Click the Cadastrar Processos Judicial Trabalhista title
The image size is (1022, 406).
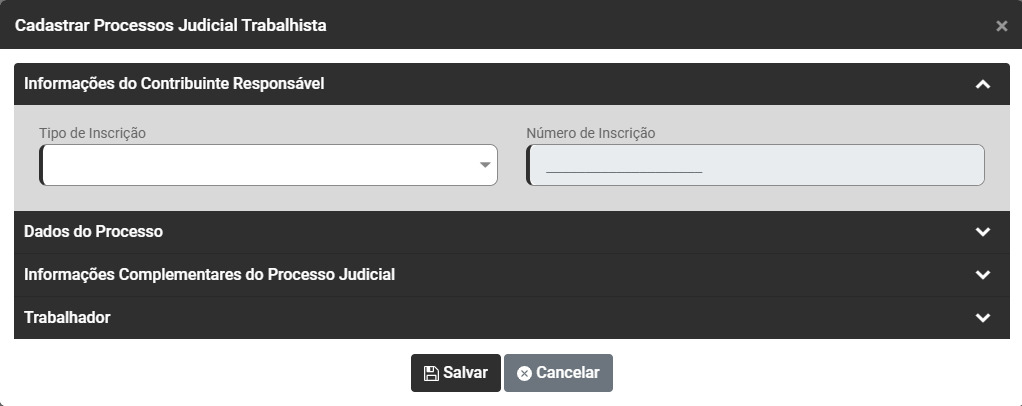[x=170, y=25]
